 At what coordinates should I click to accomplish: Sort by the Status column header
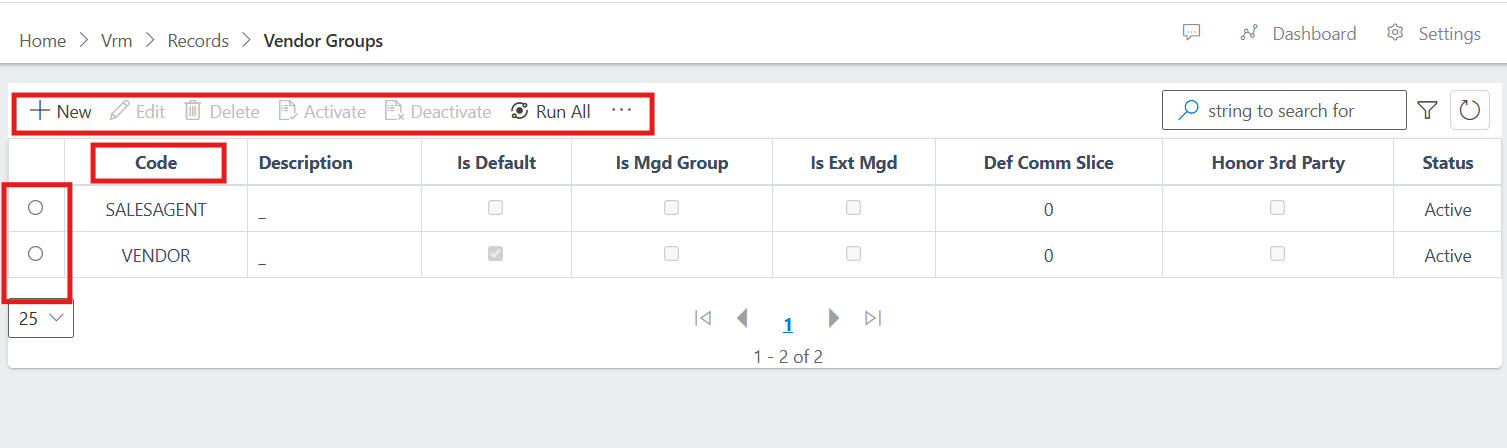click(1447, 163)
